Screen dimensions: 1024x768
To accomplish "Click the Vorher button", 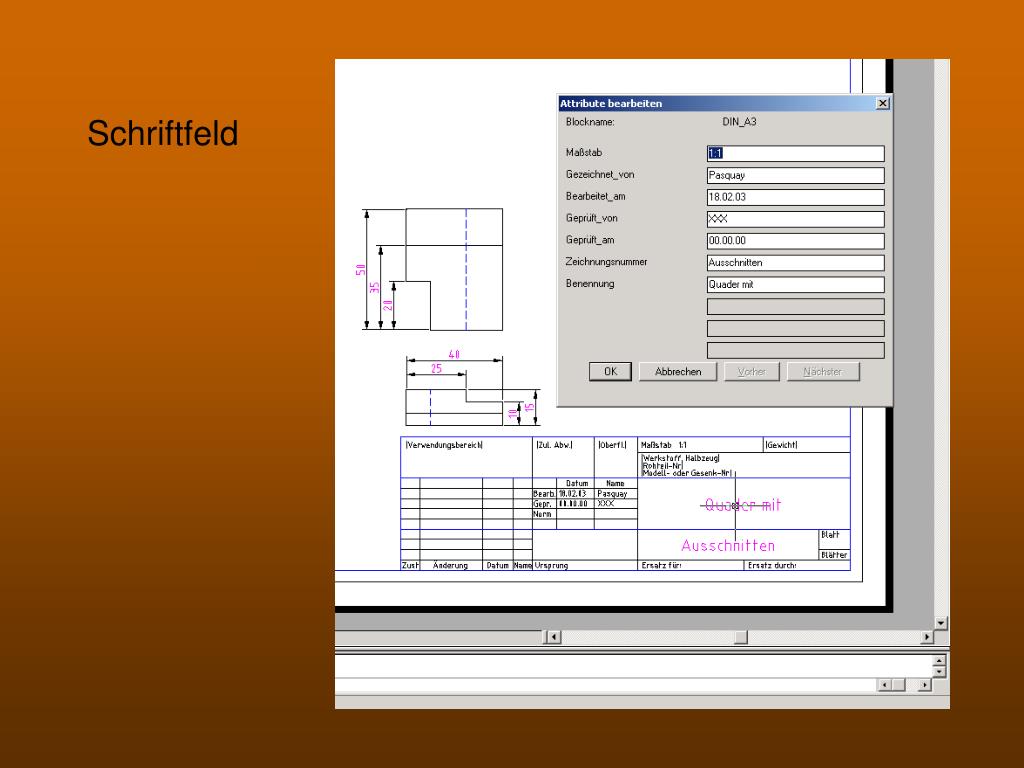I will tap(752, 372).
